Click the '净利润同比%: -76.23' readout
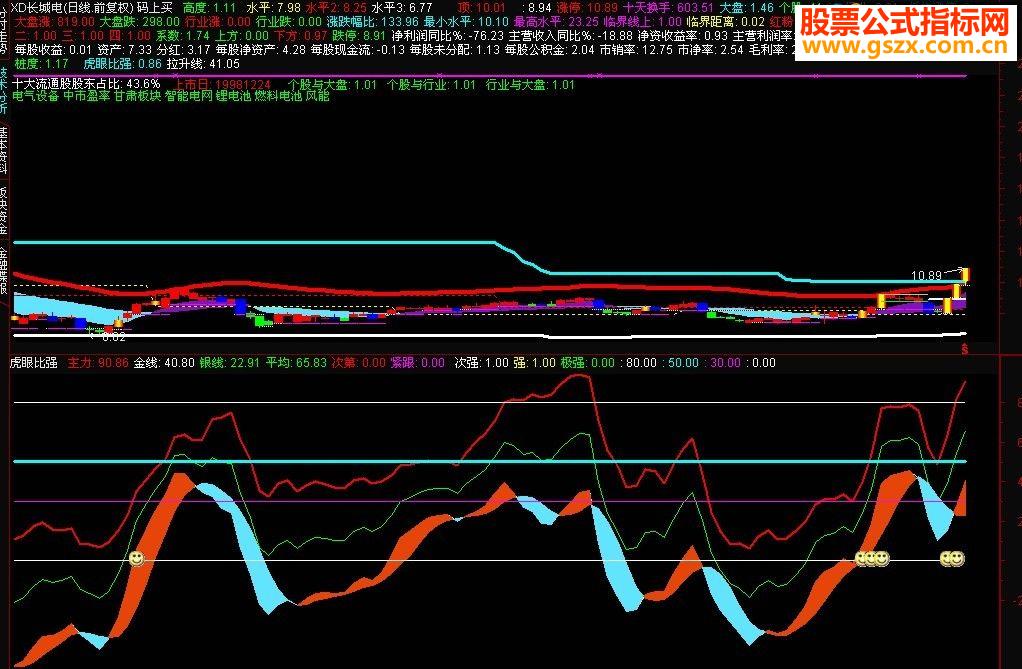 tap(448, 36)
